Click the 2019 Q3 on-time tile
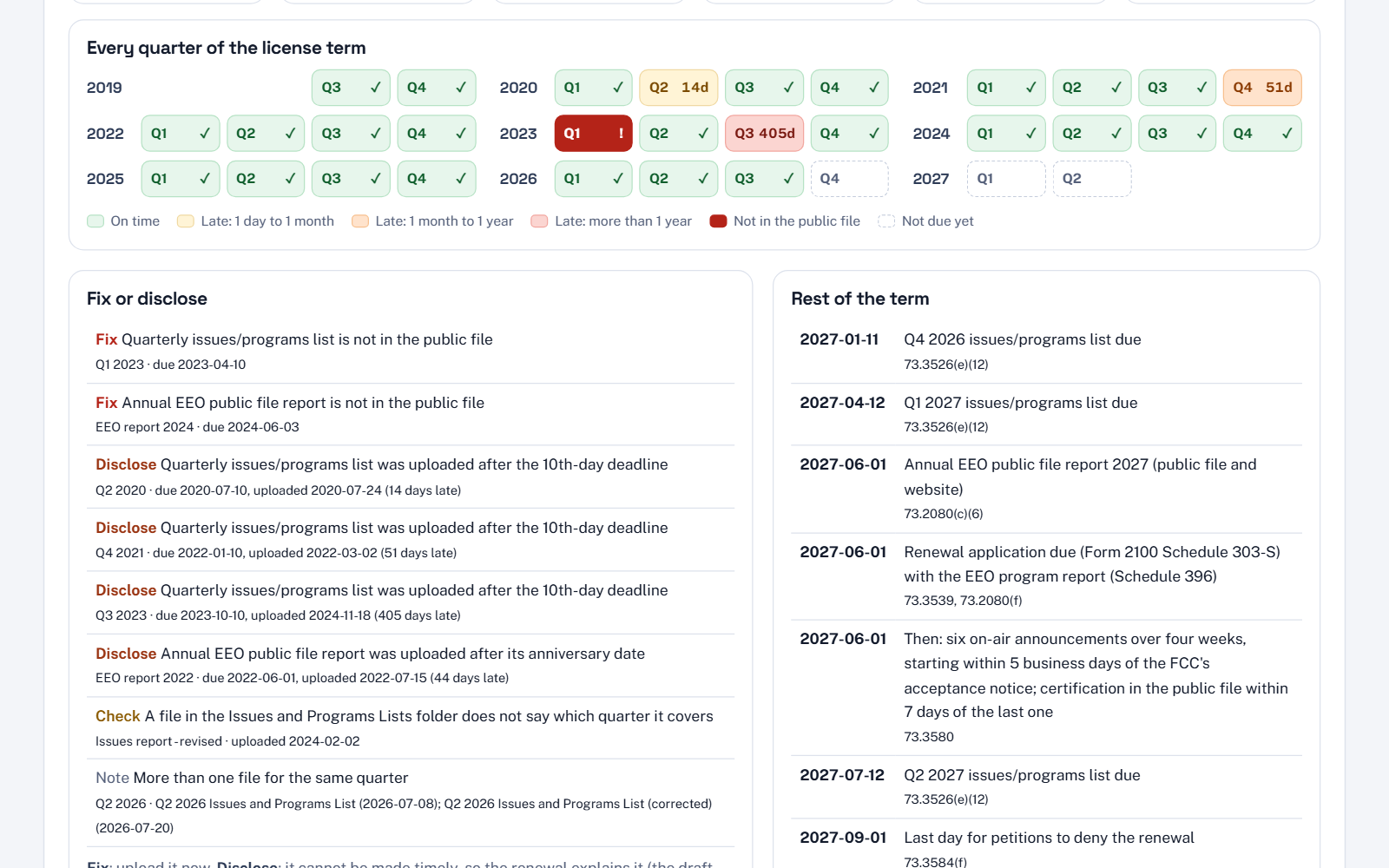This screenshot has width=1389, height=868. [351, 88]
